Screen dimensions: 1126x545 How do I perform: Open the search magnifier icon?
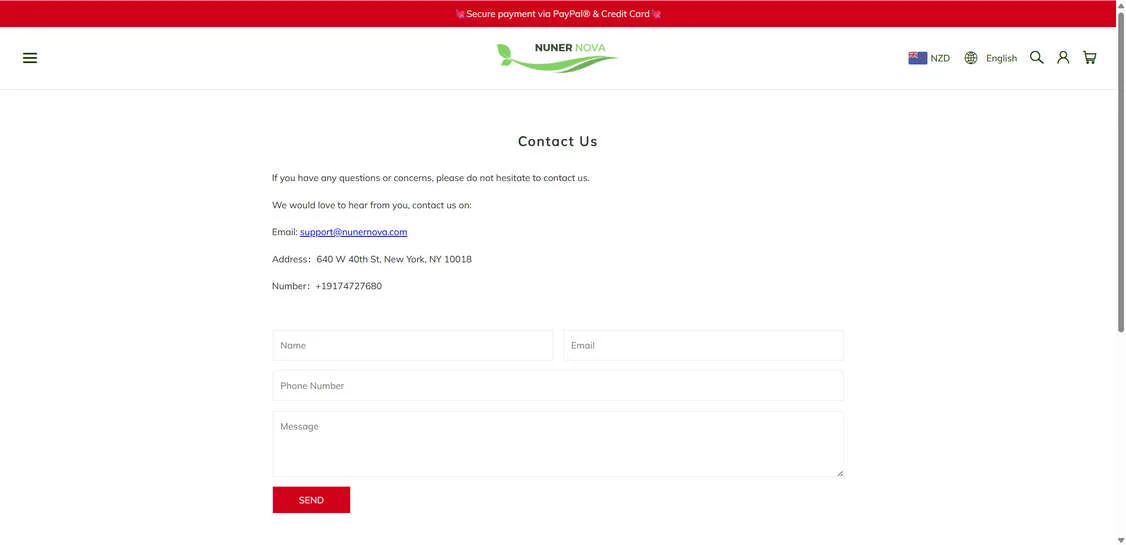pyautogui.click(x=1036, y=57)
